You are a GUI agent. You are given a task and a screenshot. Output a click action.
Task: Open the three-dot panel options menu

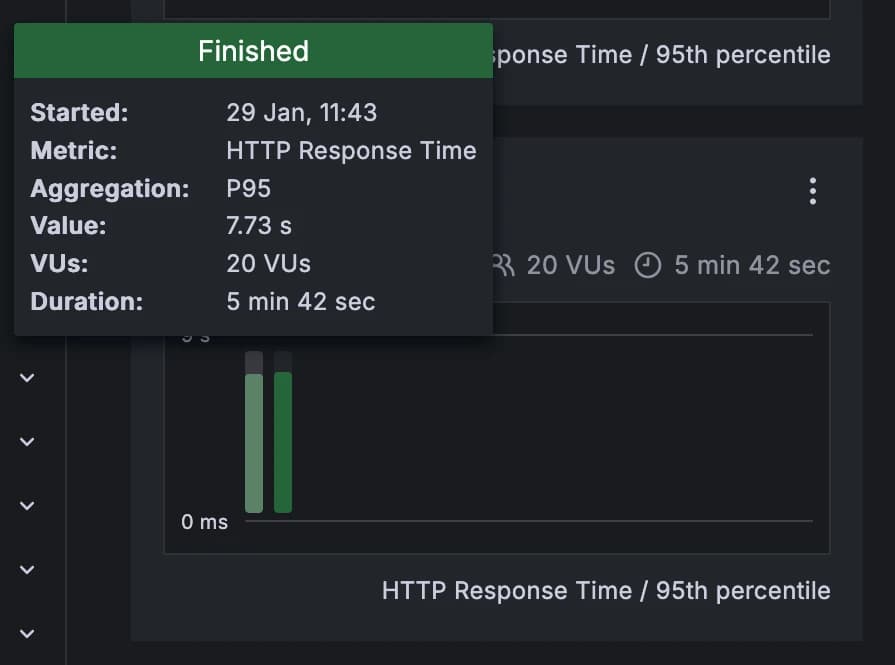813,191
